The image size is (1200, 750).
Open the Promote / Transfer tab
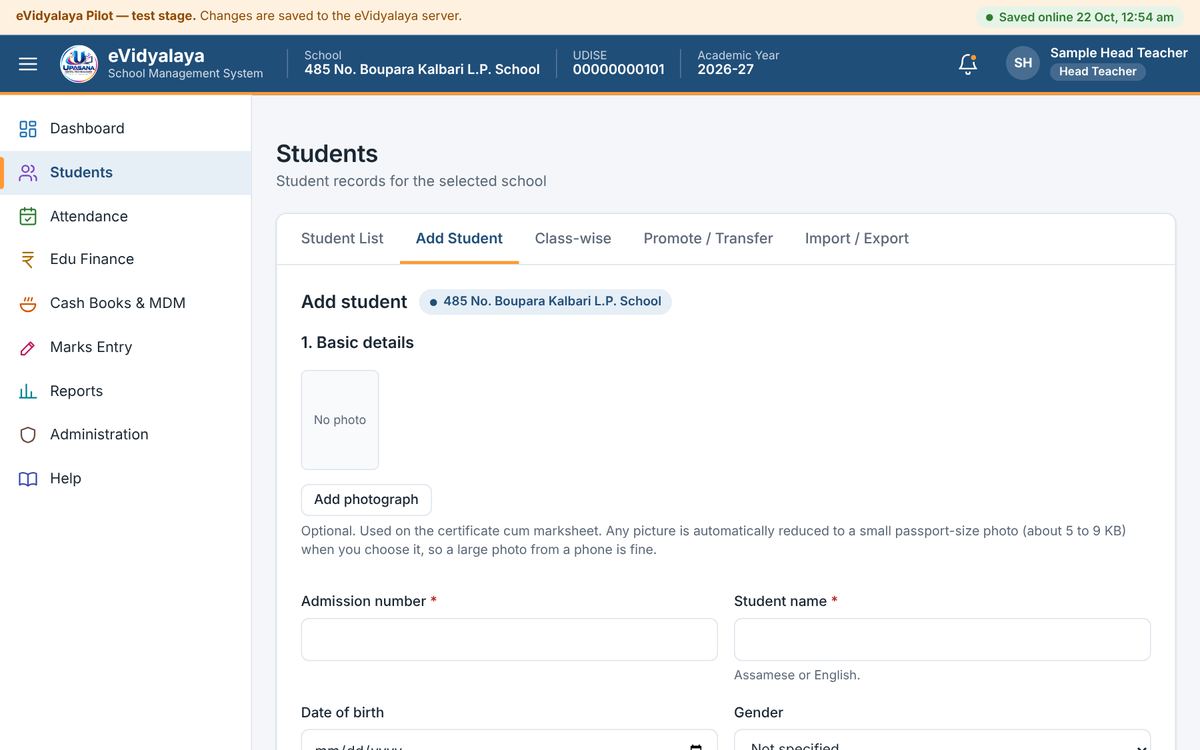tap(708, 238)
